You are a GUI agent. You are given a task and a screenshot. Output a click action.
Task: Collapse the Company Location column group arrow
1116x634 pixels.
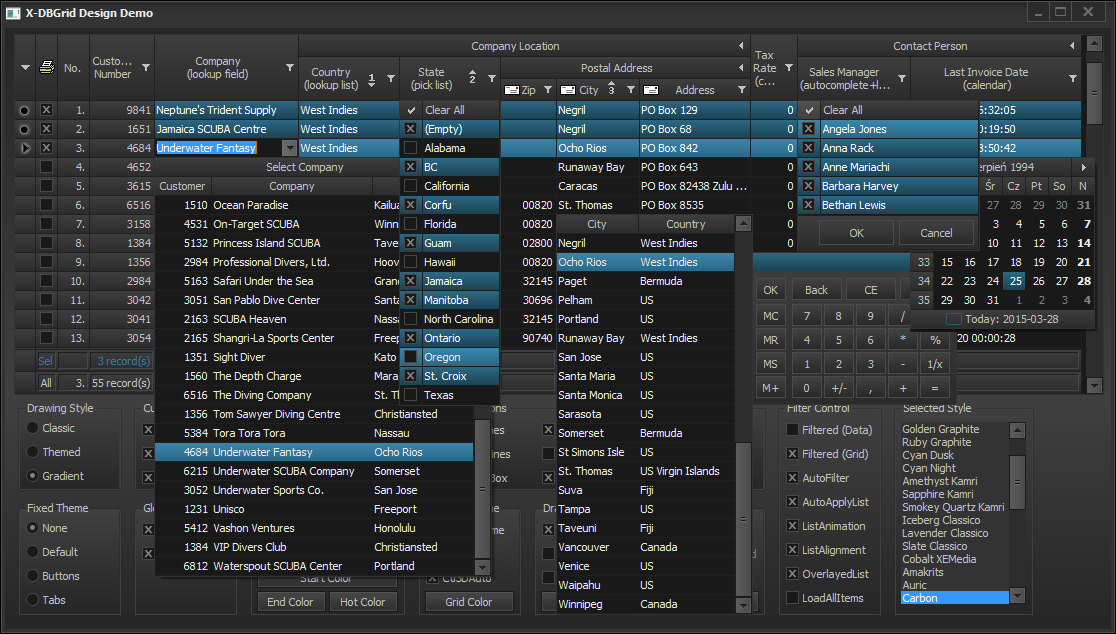741,46
